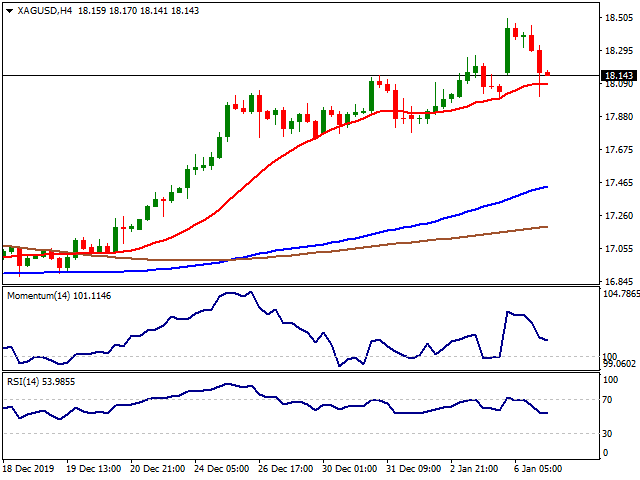Open the chart dropdown triangle beside XAGUSD
Screen dimensions: 640x480
click(9, 11)
